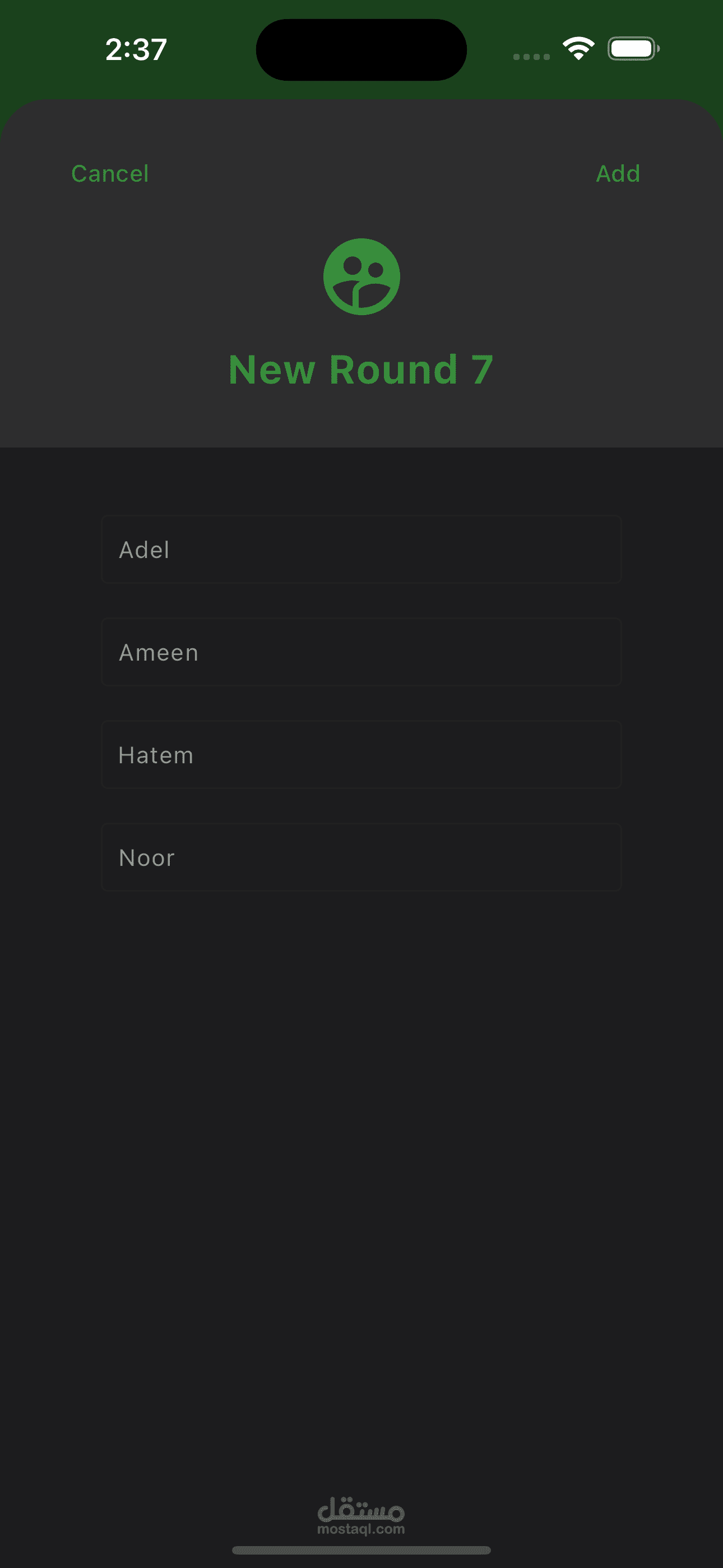The width and height of the screenshot is (723, 1568).
Task: Tap the Arabic mostaql watermark logo
Action: (361, 1508)
